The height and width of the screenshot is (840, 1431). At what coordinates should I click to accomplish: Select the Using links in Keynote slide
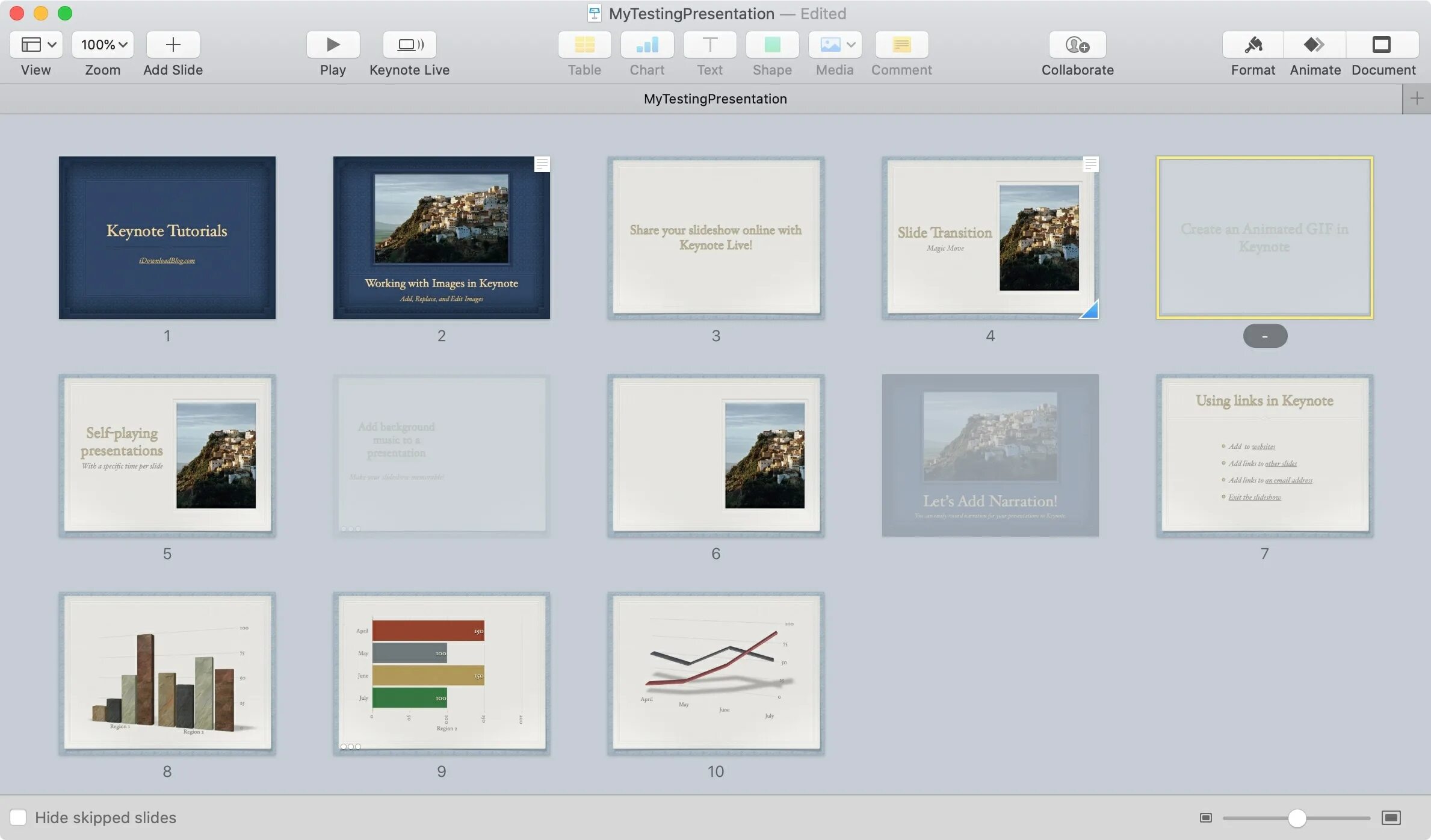pos(1264,456)
